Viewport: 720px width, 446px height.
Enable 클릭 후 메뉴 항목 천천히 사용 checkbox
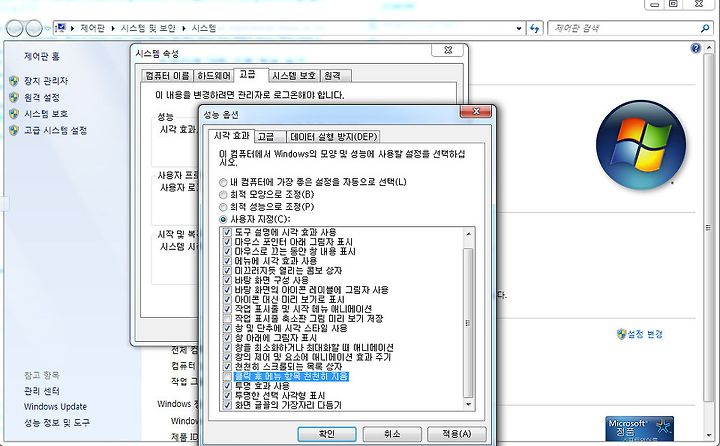point(227,377)
